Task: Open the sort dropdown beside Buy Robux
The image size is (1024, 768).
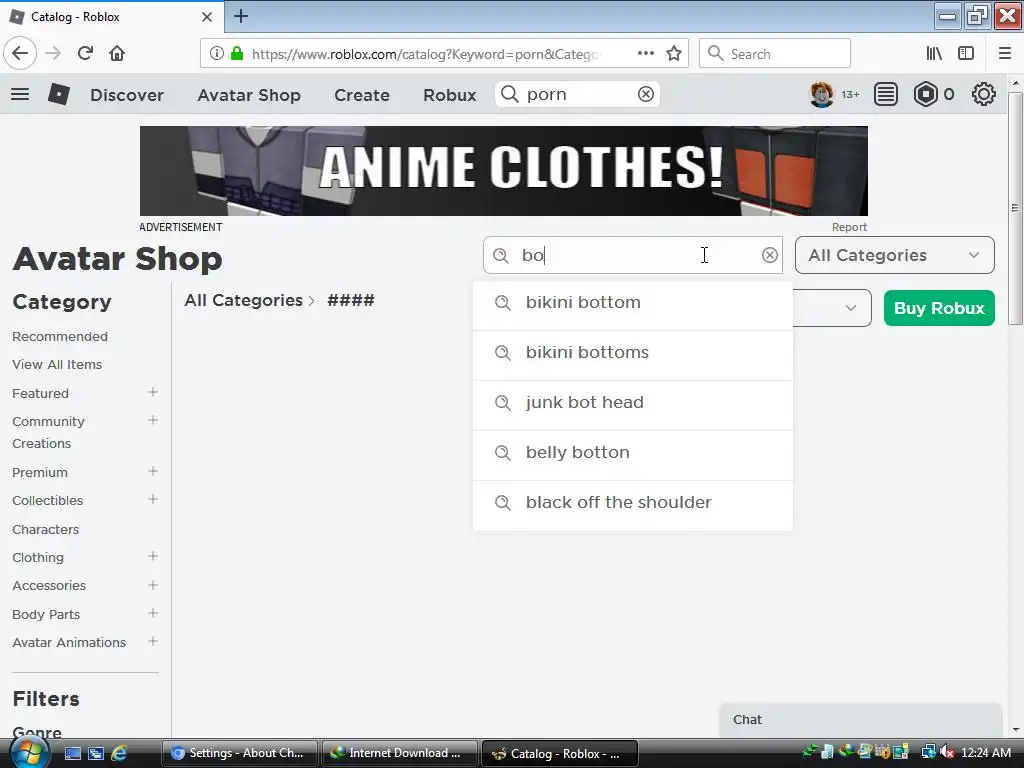Action: tap(832, 308)
